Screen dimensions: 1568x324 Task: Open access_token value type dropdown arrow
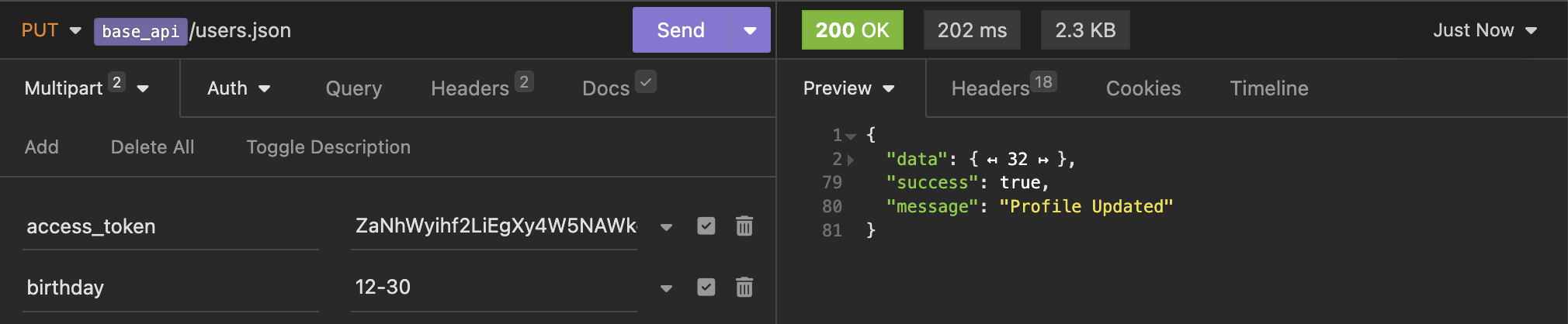[666, 227]
